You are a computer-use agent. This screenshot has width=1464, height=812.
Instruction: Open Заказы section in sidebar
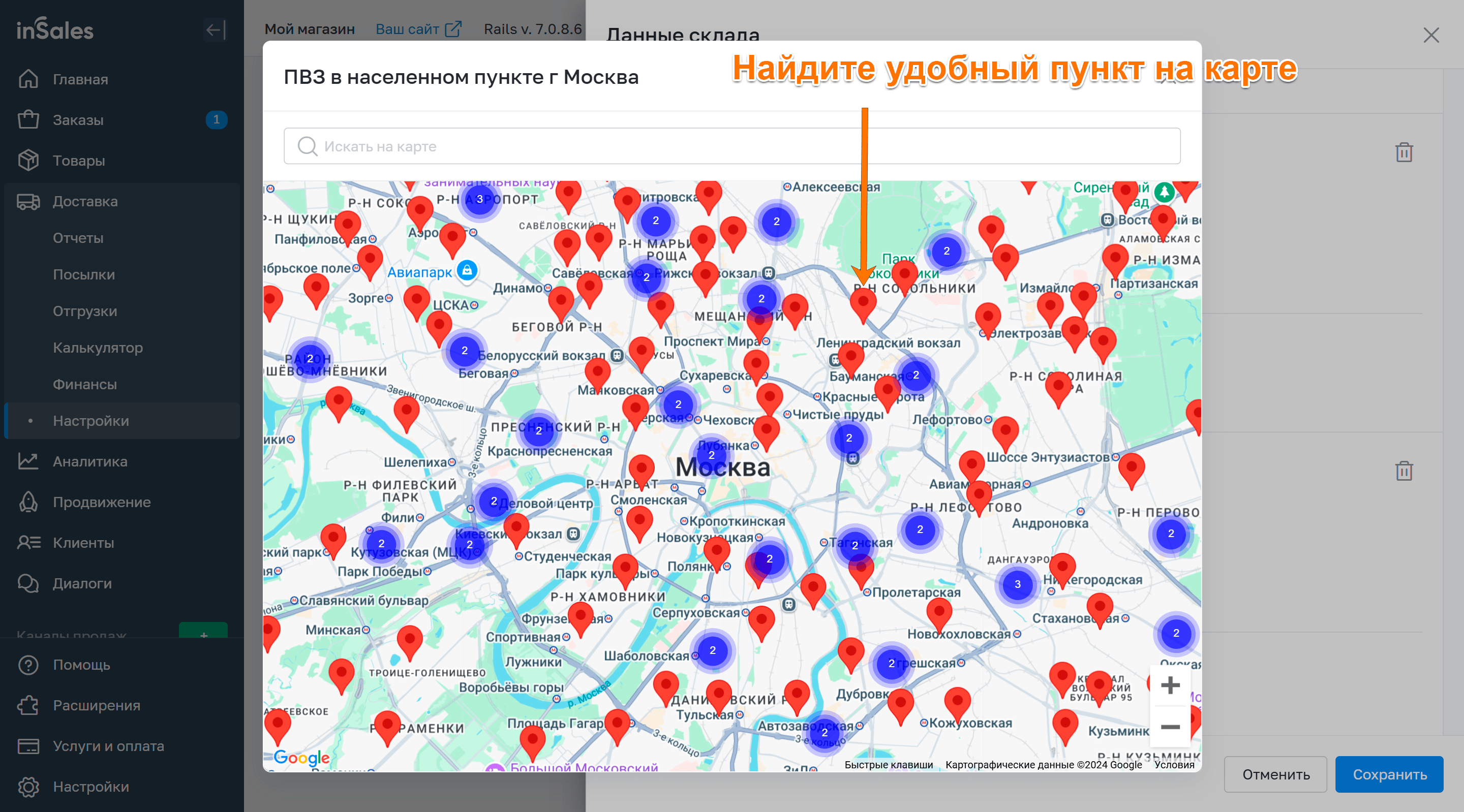pos(78,120)
